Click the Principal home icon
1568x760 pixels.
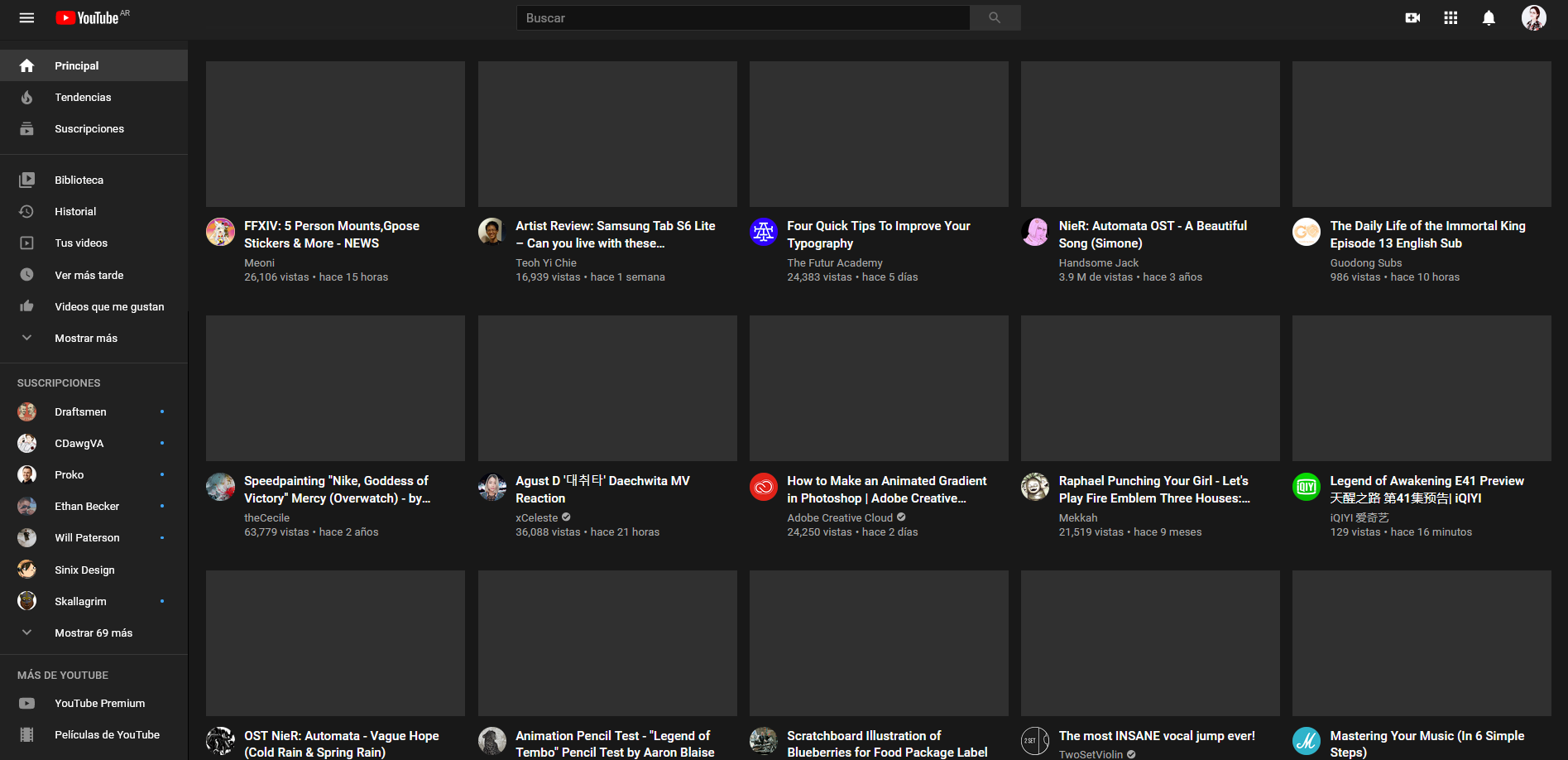26,65
